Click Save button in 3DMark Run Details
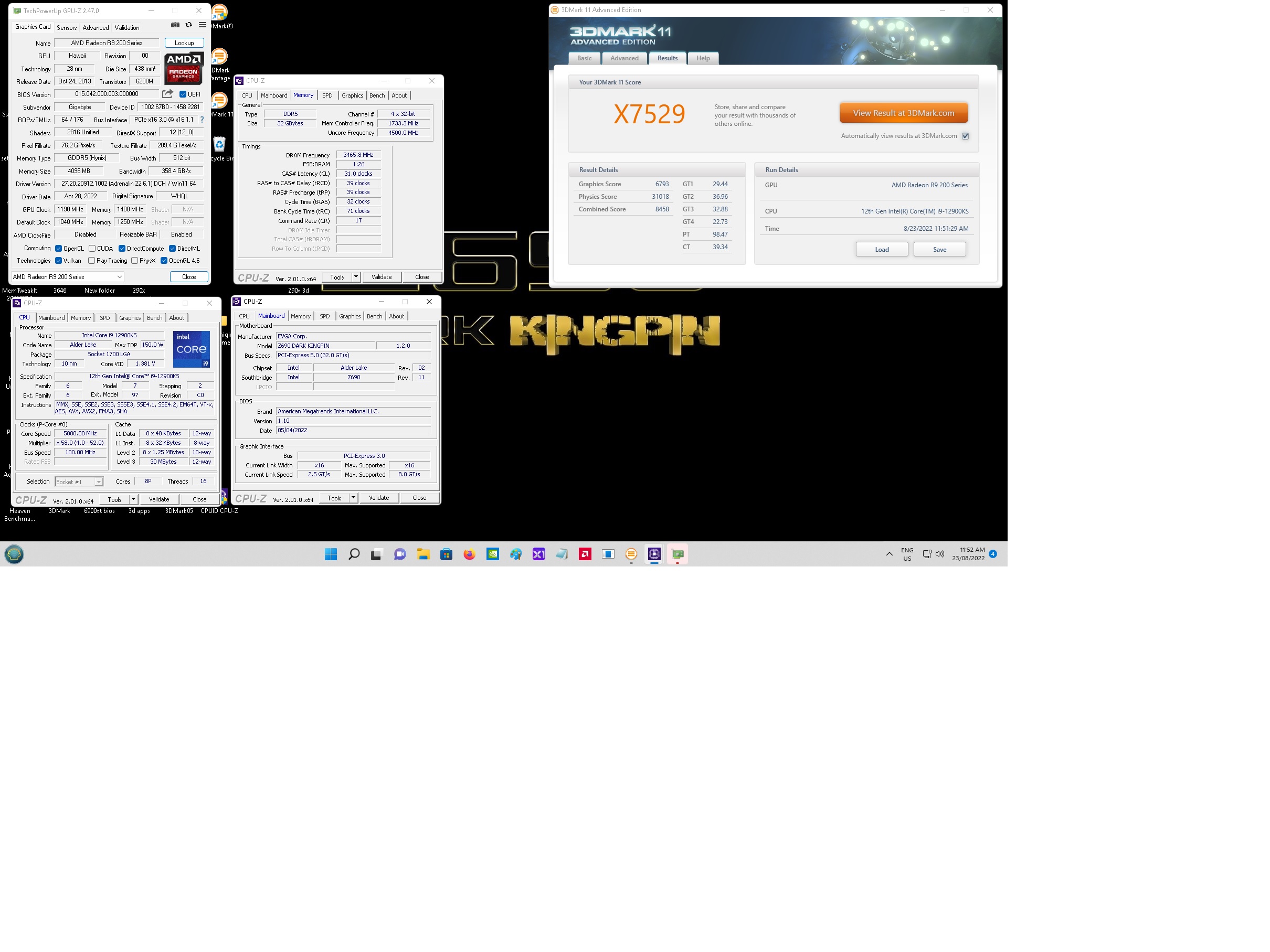The image size is (1270, 952). tap(939, 250)
